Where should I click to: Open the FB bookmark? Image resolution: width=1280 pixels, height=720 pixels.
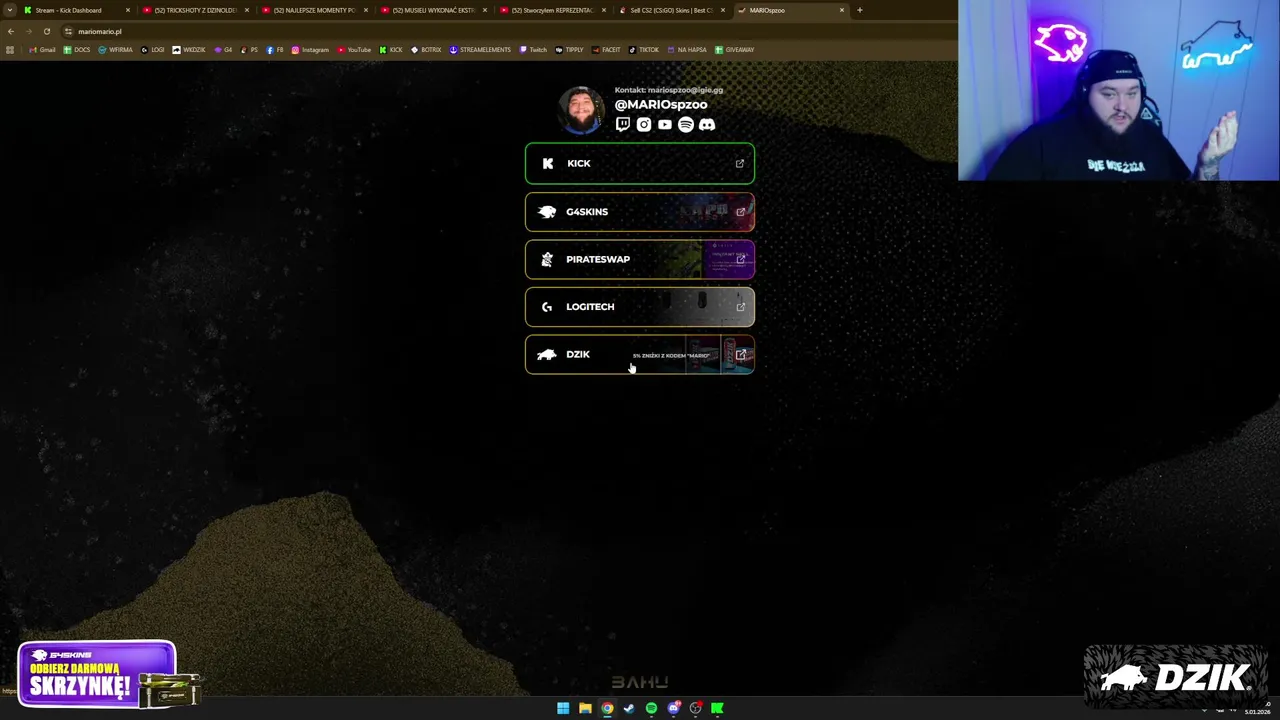point(275,49)
